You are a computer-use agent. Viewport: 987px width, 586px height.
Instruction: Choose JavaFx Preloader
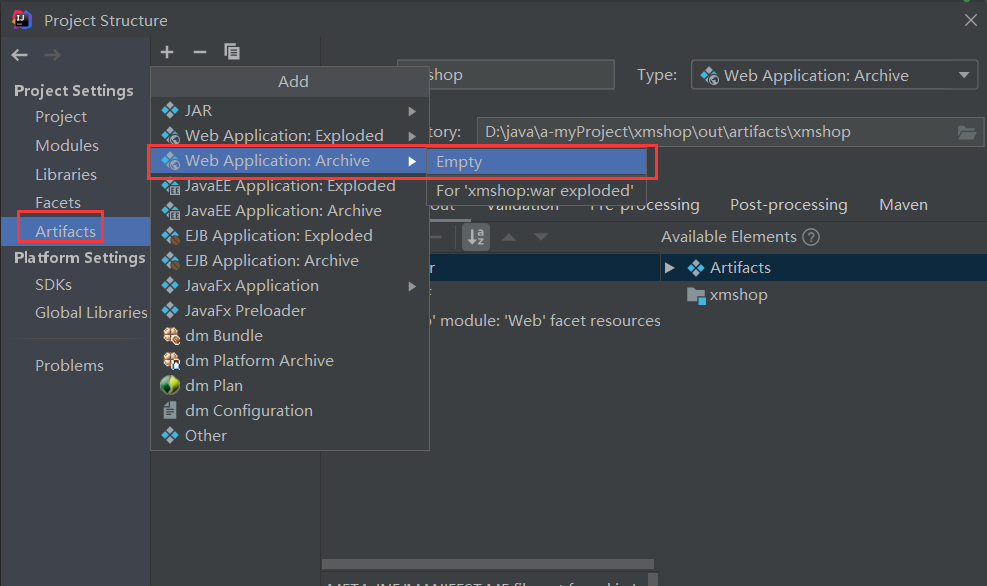coord(290,310)
